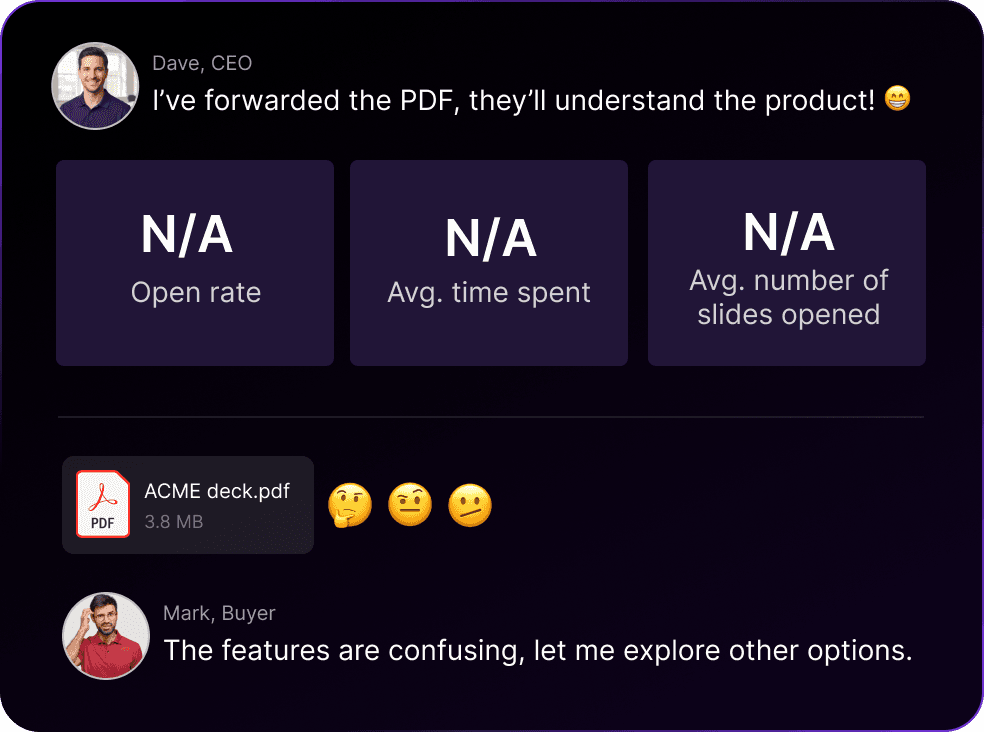Screen dimensions: 984x732
Task: Click Mark's buyer profile avatar
Action: (x=106, y=636)
